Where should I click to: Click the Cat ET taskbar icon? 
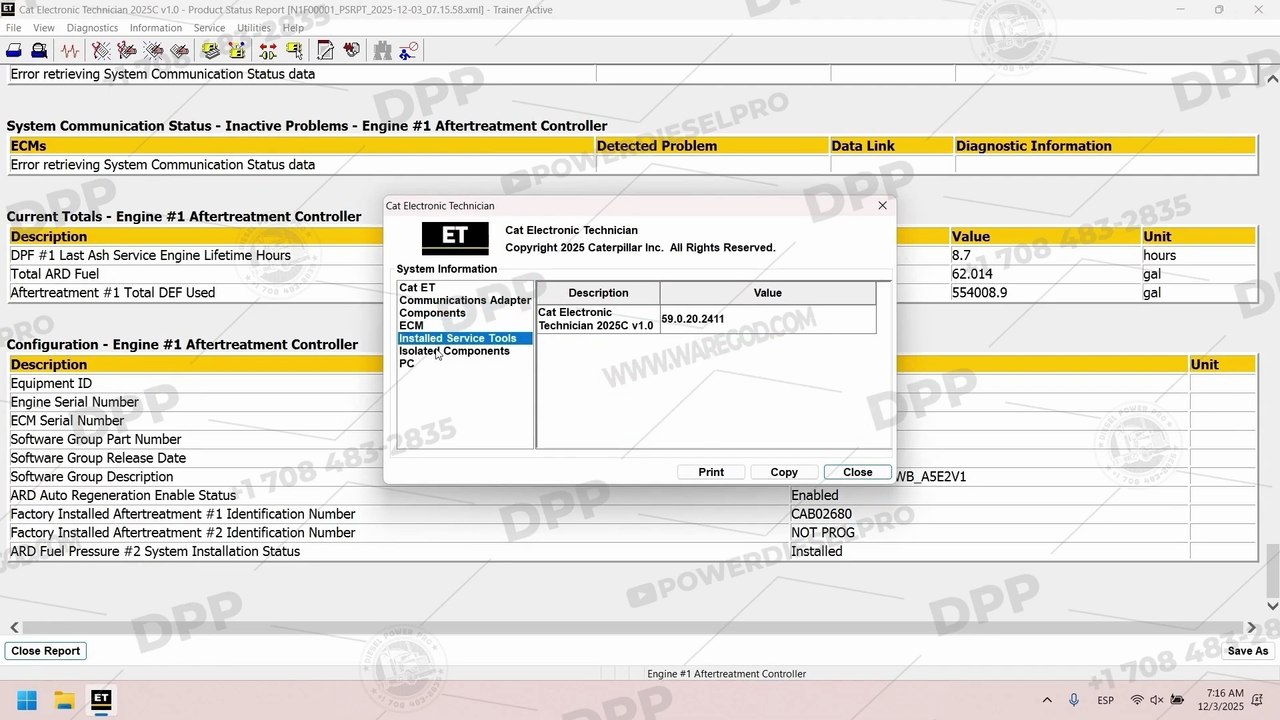click(100, 699)
